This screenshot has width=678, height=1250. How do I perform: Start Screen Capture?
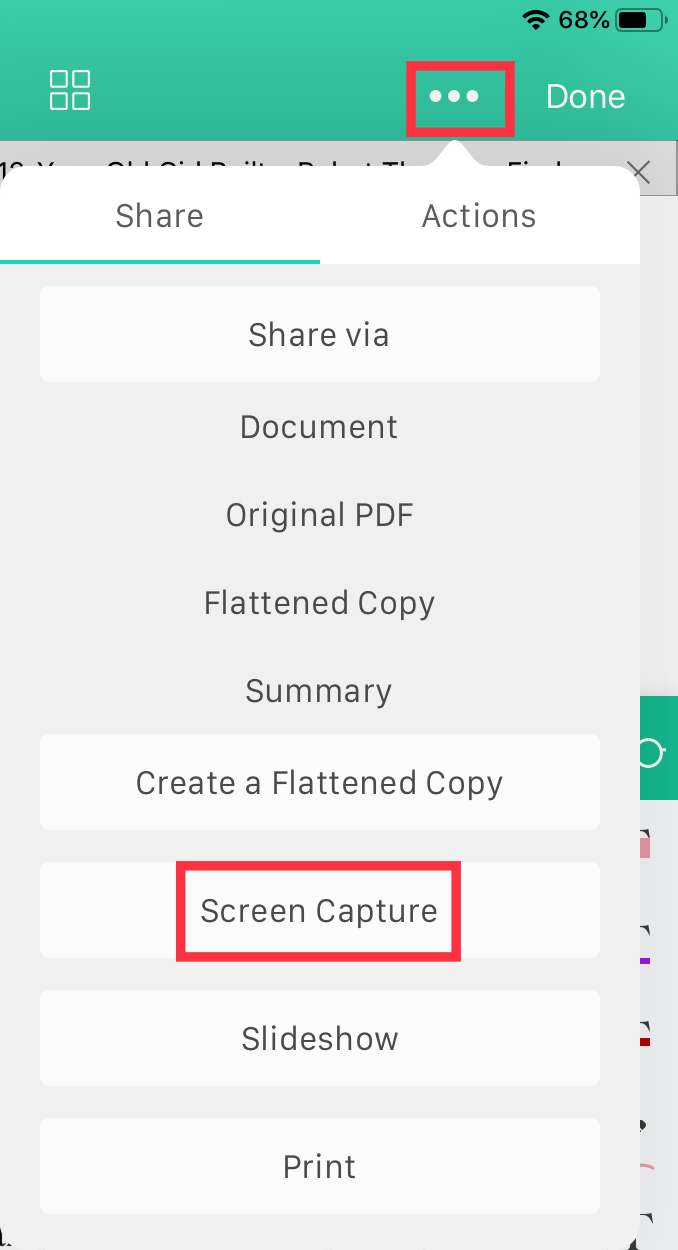pos(320,910)
